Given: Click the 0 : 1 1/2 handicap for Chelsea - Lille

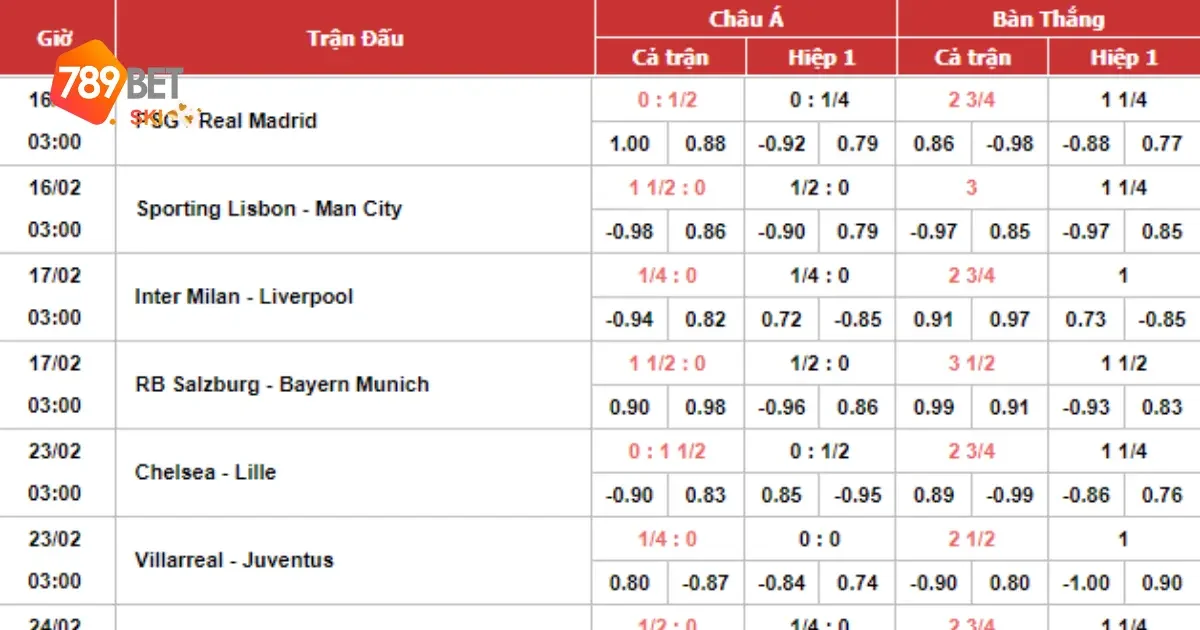Looking at the screenshot, I should (x=667, y=452).
